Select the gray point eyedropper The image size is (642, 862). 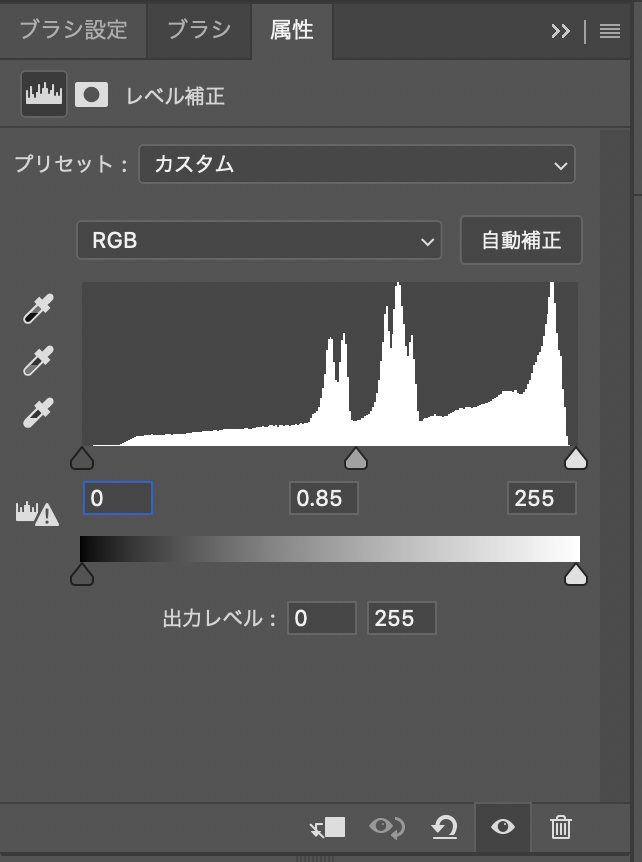coord(39,360)
